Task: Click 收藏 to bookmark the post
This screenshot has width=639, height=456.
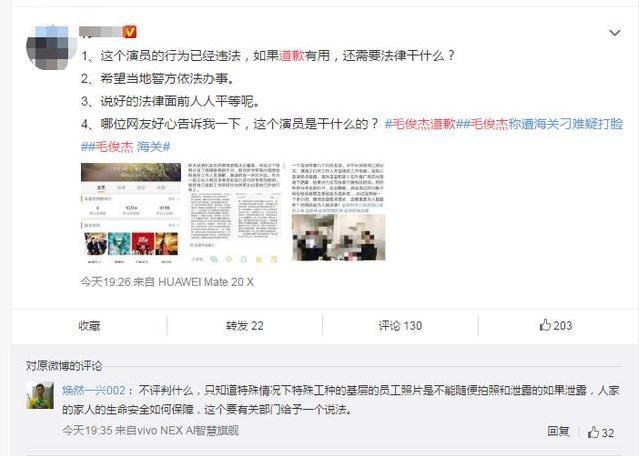Action: pos(89,326)
